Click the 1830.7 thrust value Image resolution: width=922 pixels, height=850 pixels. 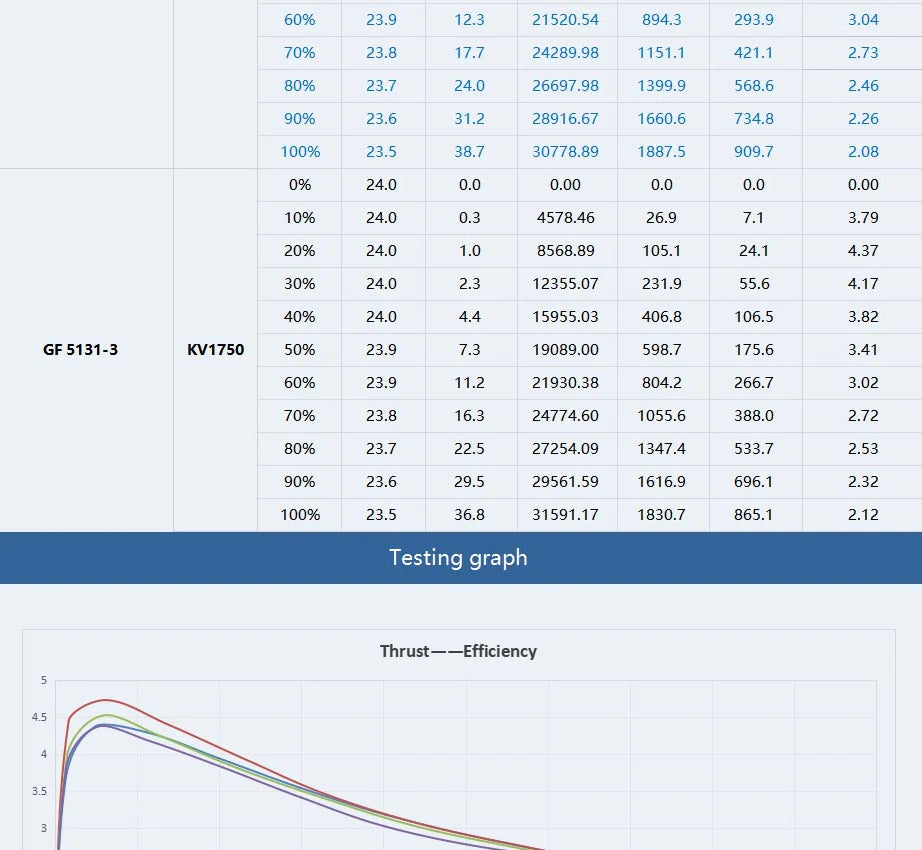(x=661, y=515)
